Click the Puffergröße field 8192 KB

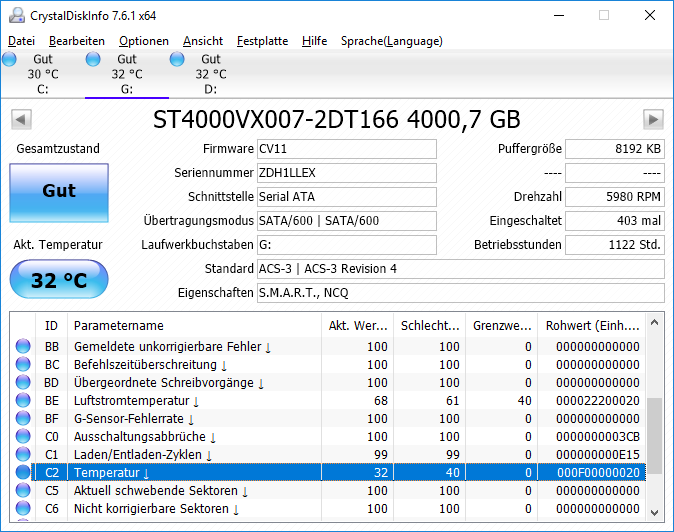click(615, 149)
